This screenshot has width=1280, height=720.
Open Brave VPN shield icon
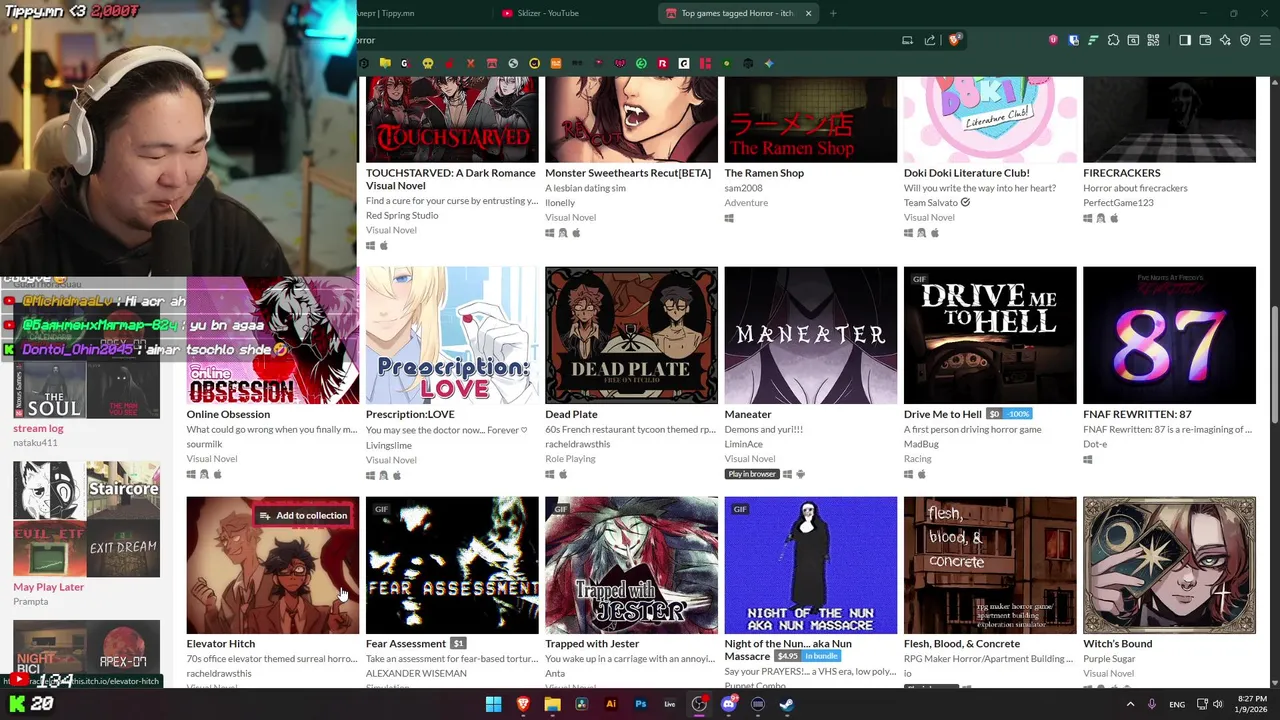coord(1245,40)
